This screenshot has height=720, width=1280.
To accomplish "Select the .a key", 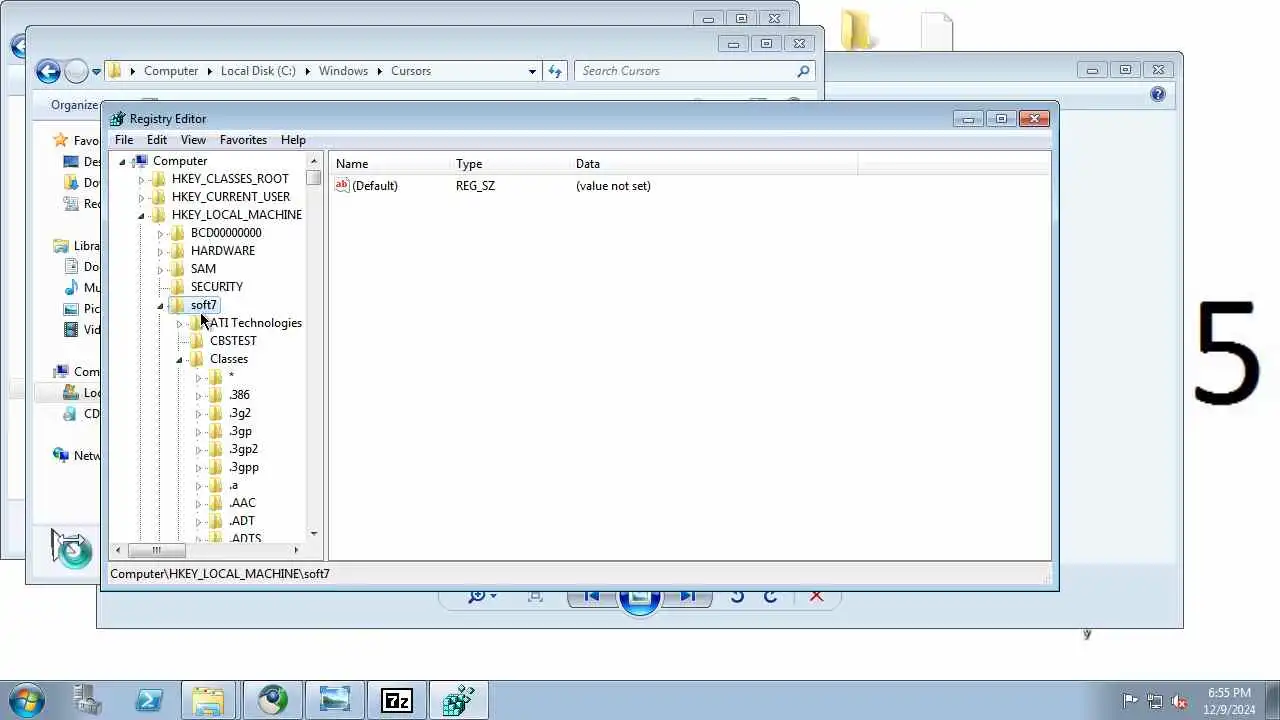I will tap(233, 485).
